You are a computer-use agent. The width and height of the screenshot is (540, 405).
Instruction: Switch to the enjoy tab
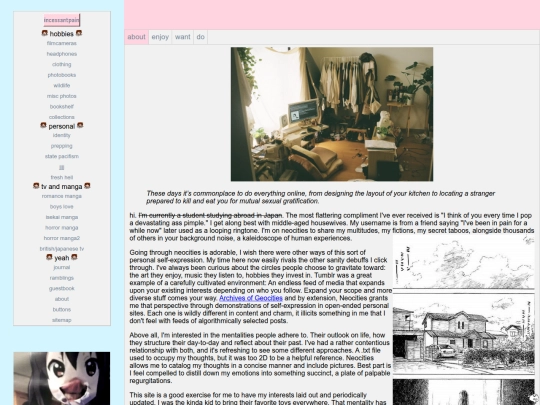pyautogui.click(x=160, y=37)
